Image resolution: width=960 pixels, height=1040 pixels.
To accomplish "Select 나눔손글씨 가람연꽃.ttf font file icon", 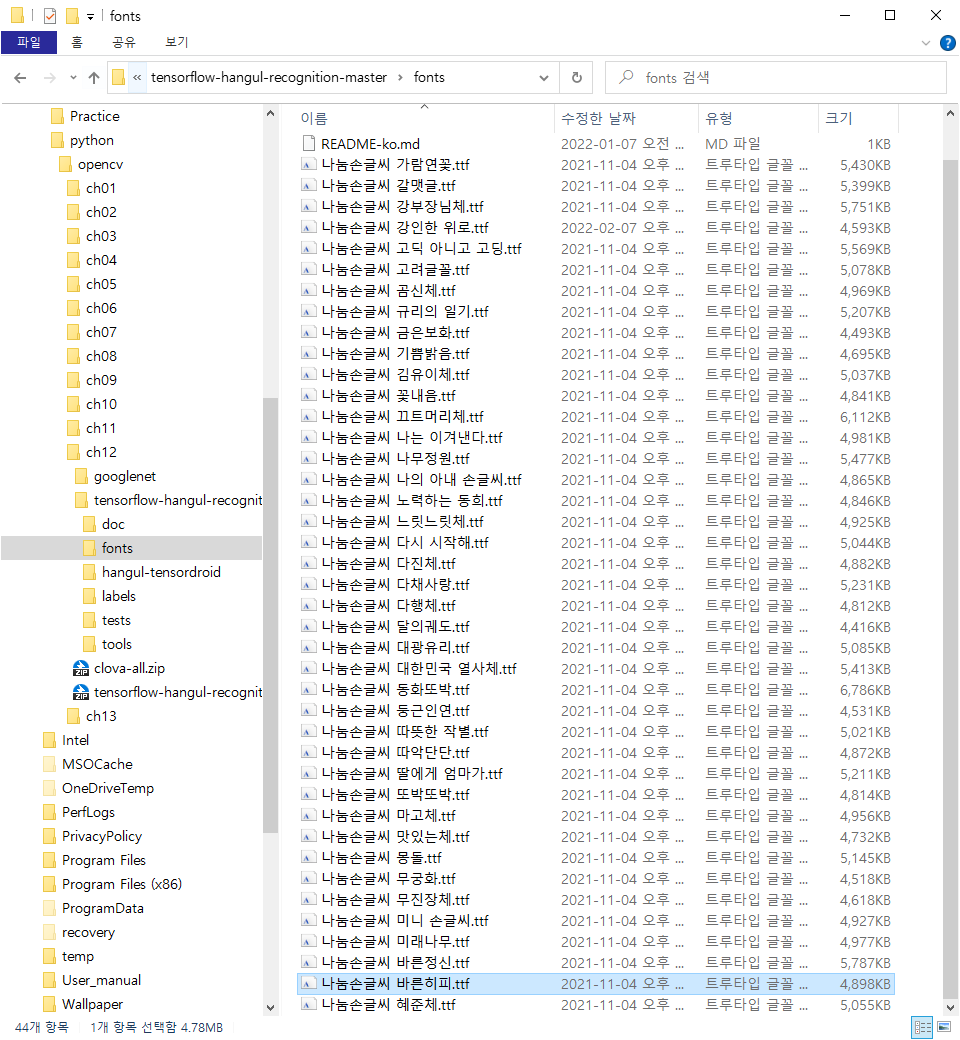I will [308, 164].
